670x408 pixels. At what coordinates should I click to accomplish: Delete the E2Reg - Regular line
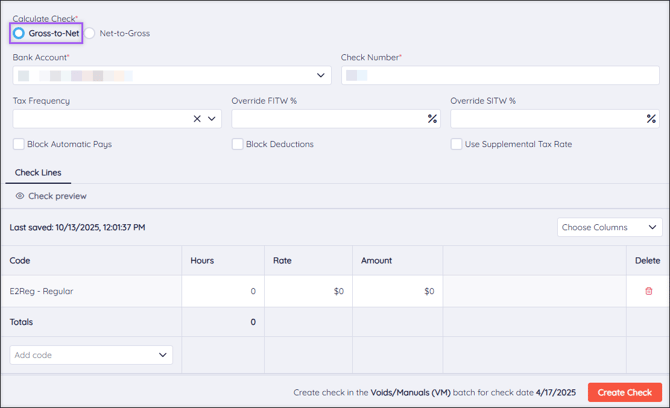(648, 291)
